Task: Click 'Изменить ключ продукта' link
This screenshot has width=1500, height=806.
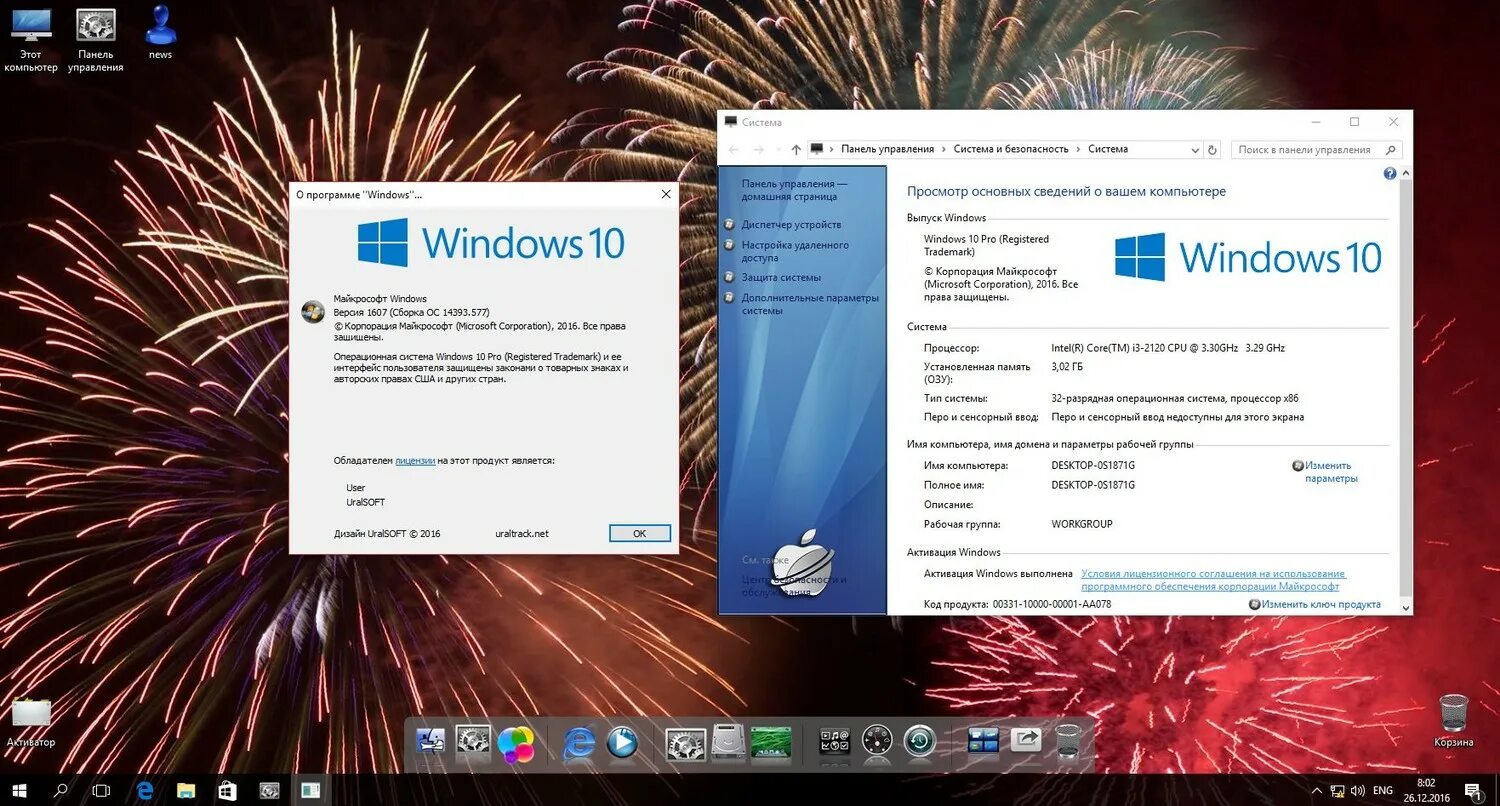Action: click(x=1321, y=604)
